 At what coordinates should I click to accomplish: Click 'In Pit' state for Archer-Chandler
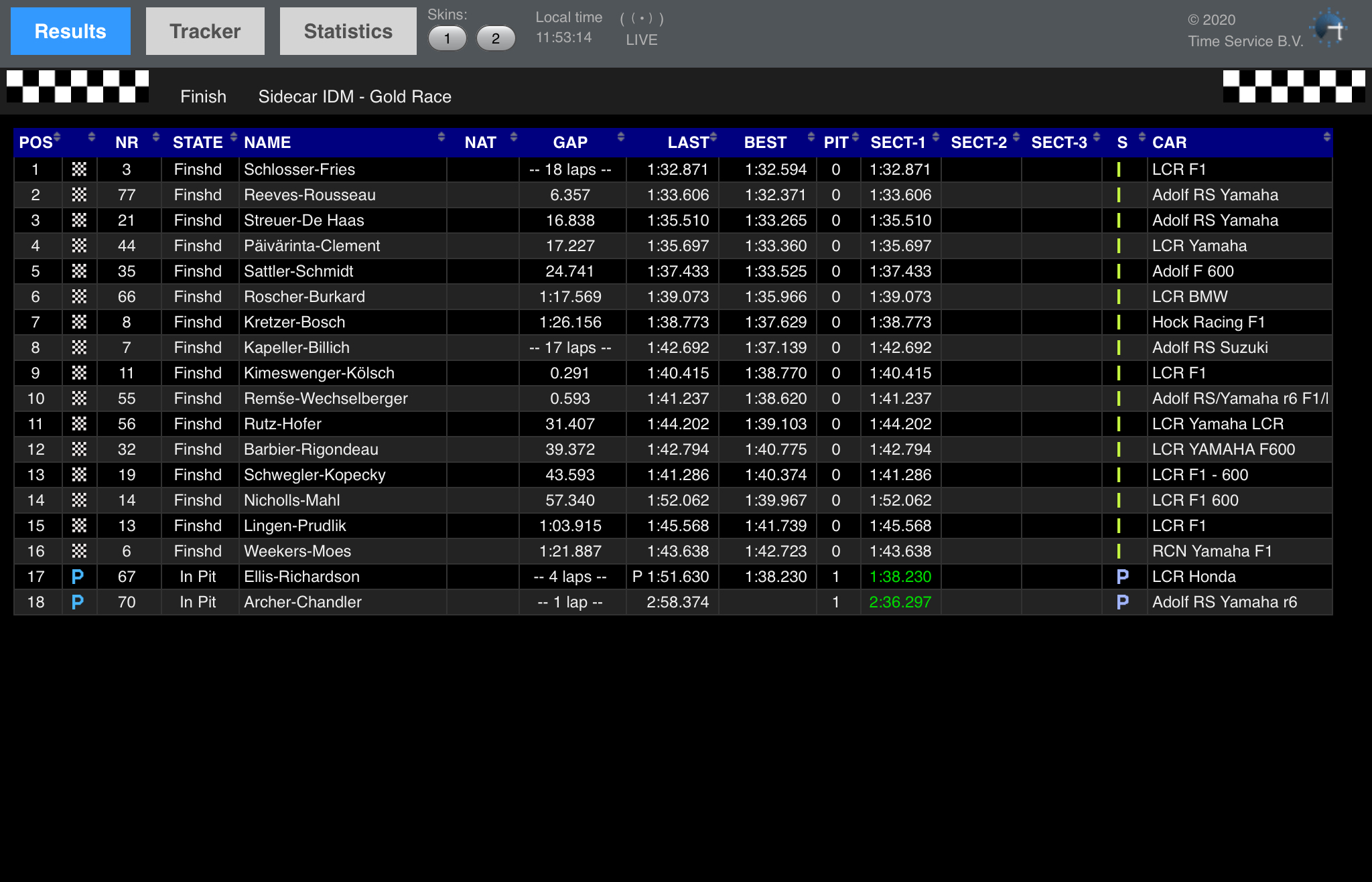tap(198, 602)
